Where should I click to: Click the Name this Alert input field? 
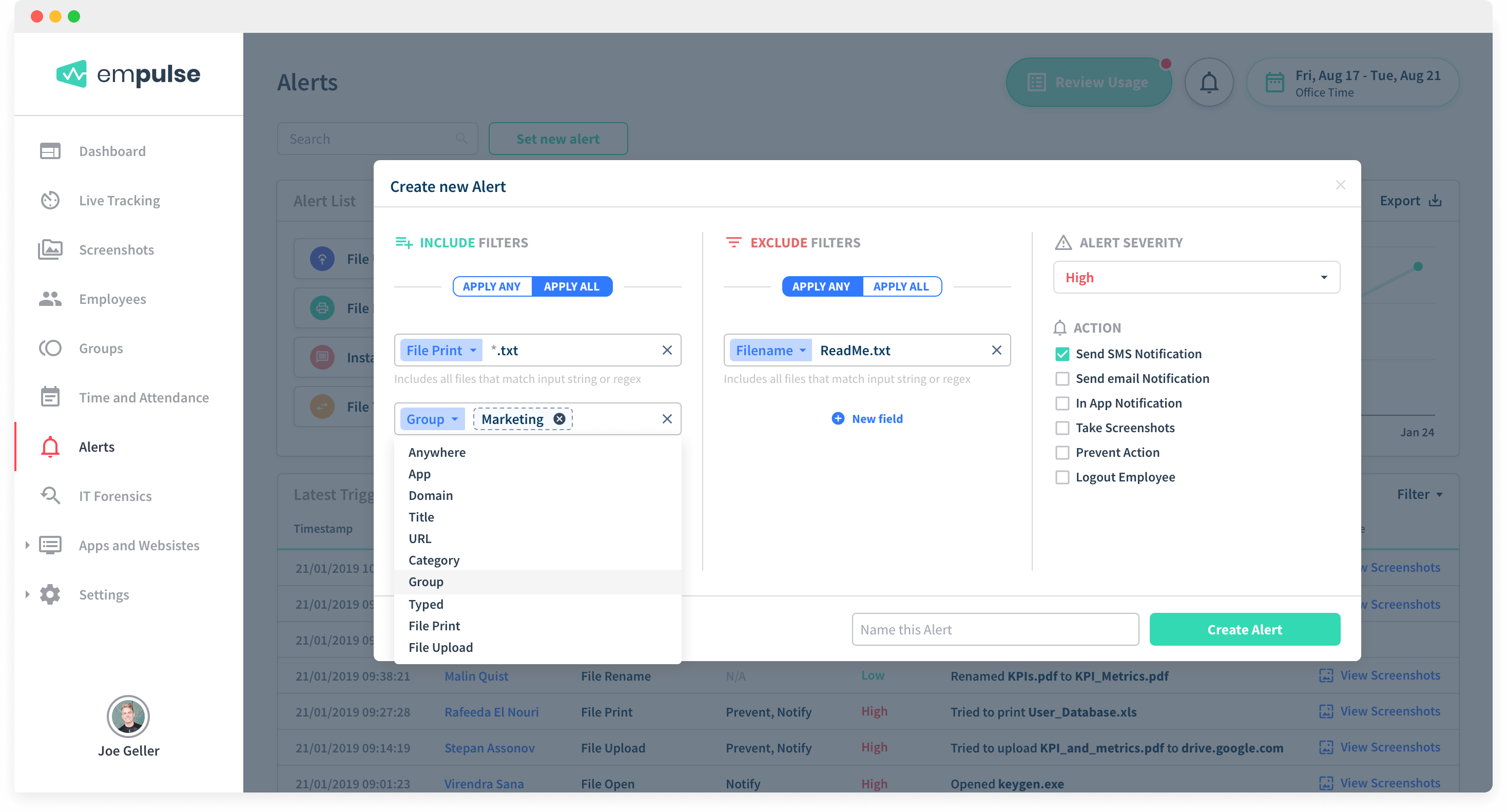(x=995, y=629)
